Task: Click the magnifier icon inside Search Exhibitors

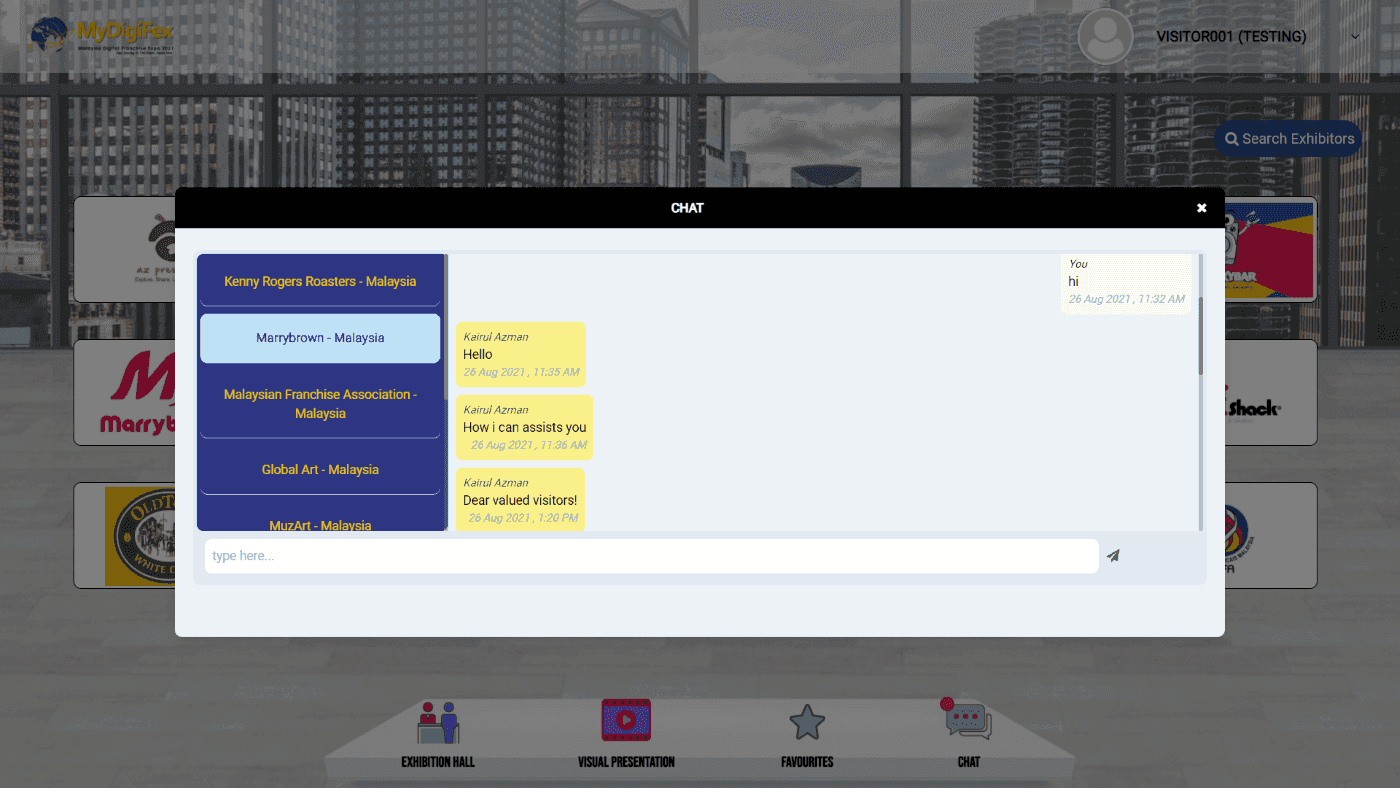Action: (x=1233, y=139)
